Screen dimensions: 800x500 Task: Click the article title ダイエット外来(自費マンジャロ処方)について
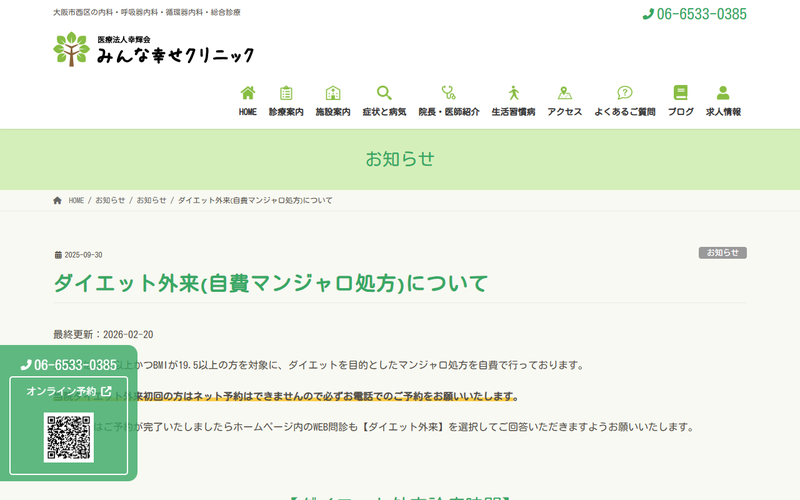[271, 283]
